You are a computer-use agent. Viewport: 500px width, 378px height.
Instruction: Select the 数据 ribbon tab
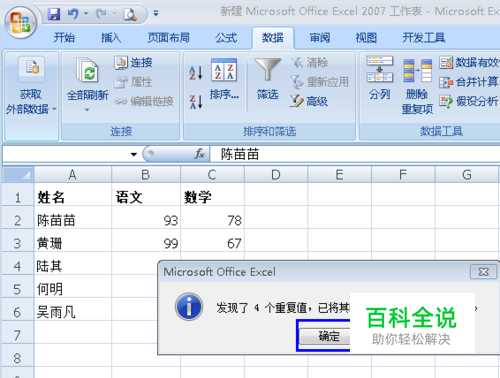pos(273,38)
